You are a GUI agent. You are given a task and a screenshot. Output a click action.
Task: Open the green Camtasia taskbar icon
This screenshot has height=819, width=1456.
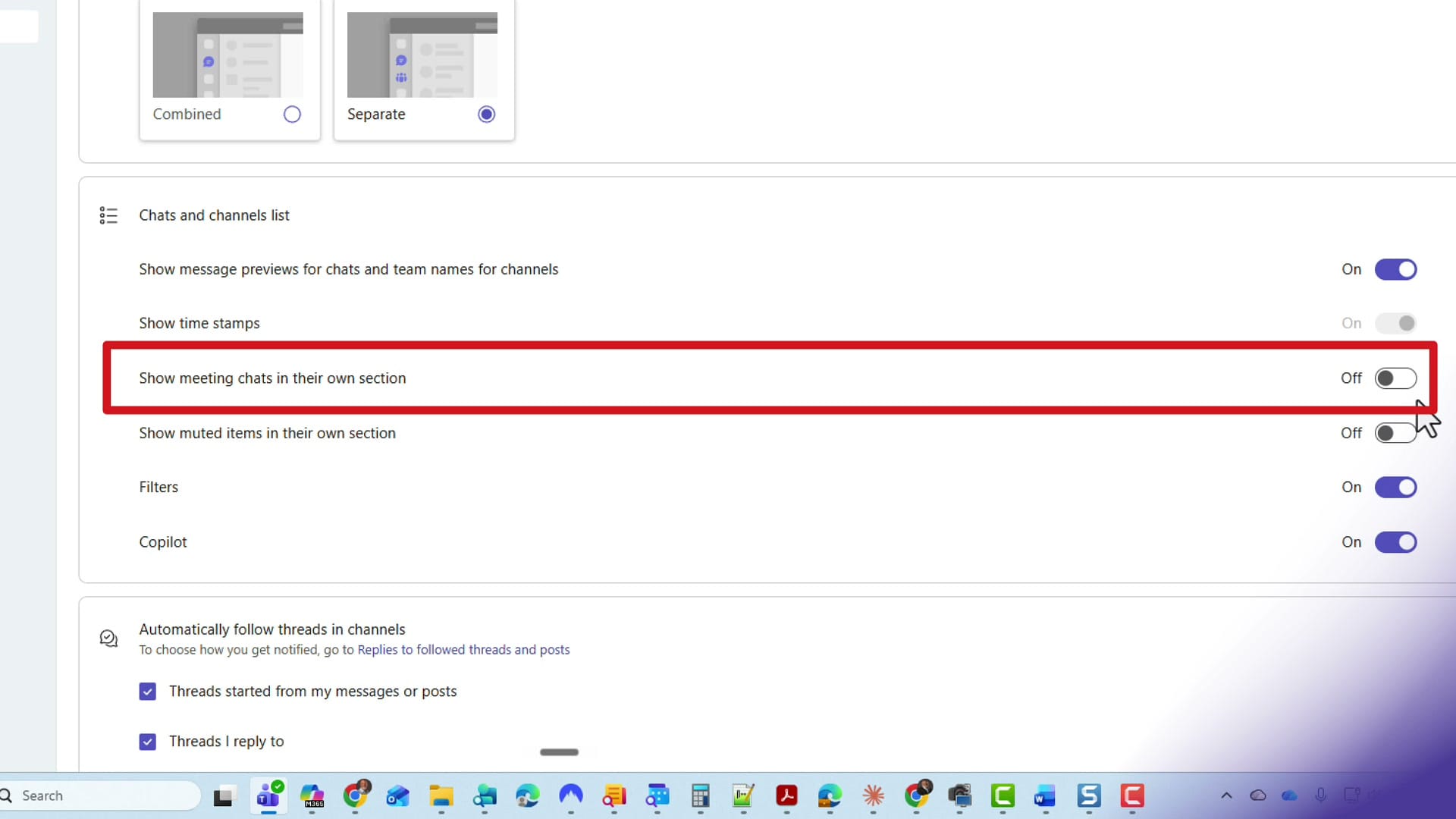[x=1003, y=795]
